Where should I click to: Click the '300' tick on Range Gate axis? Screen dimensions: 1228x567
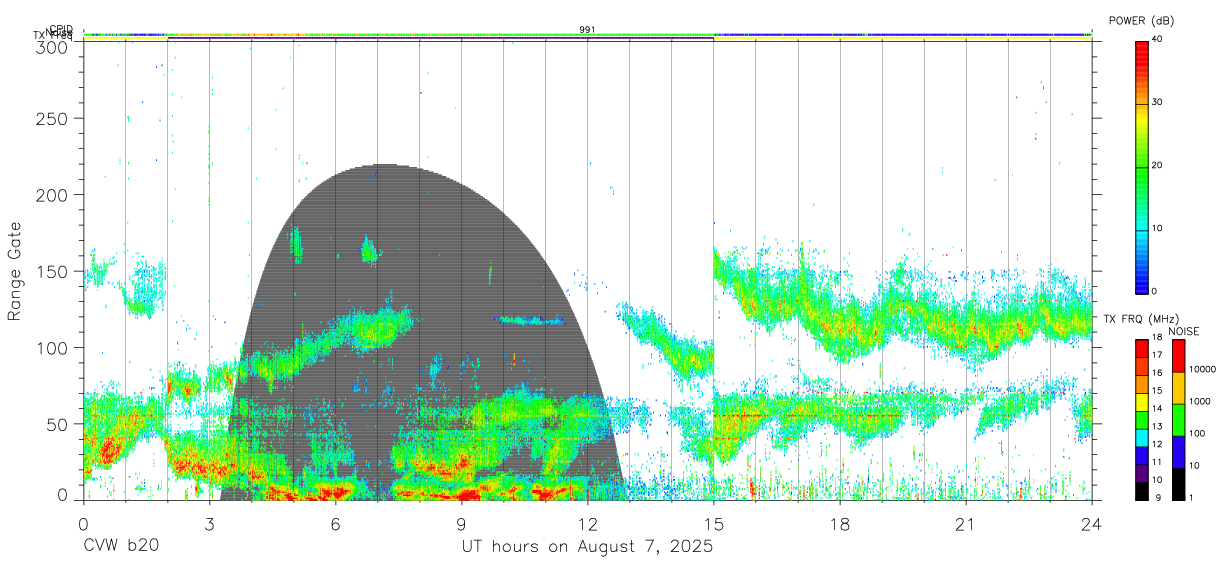tap(52, 46)
